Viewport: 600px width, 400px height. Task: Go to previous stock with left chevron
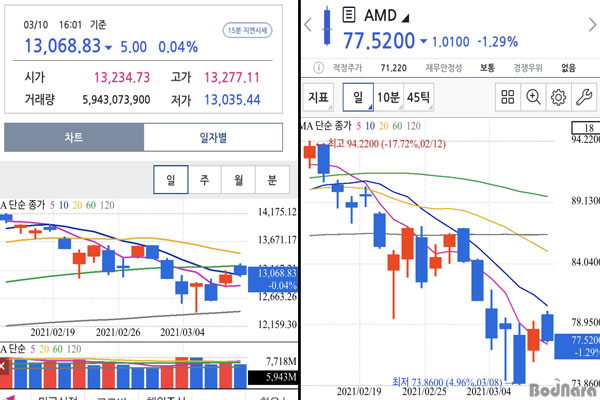pos(308,25)
